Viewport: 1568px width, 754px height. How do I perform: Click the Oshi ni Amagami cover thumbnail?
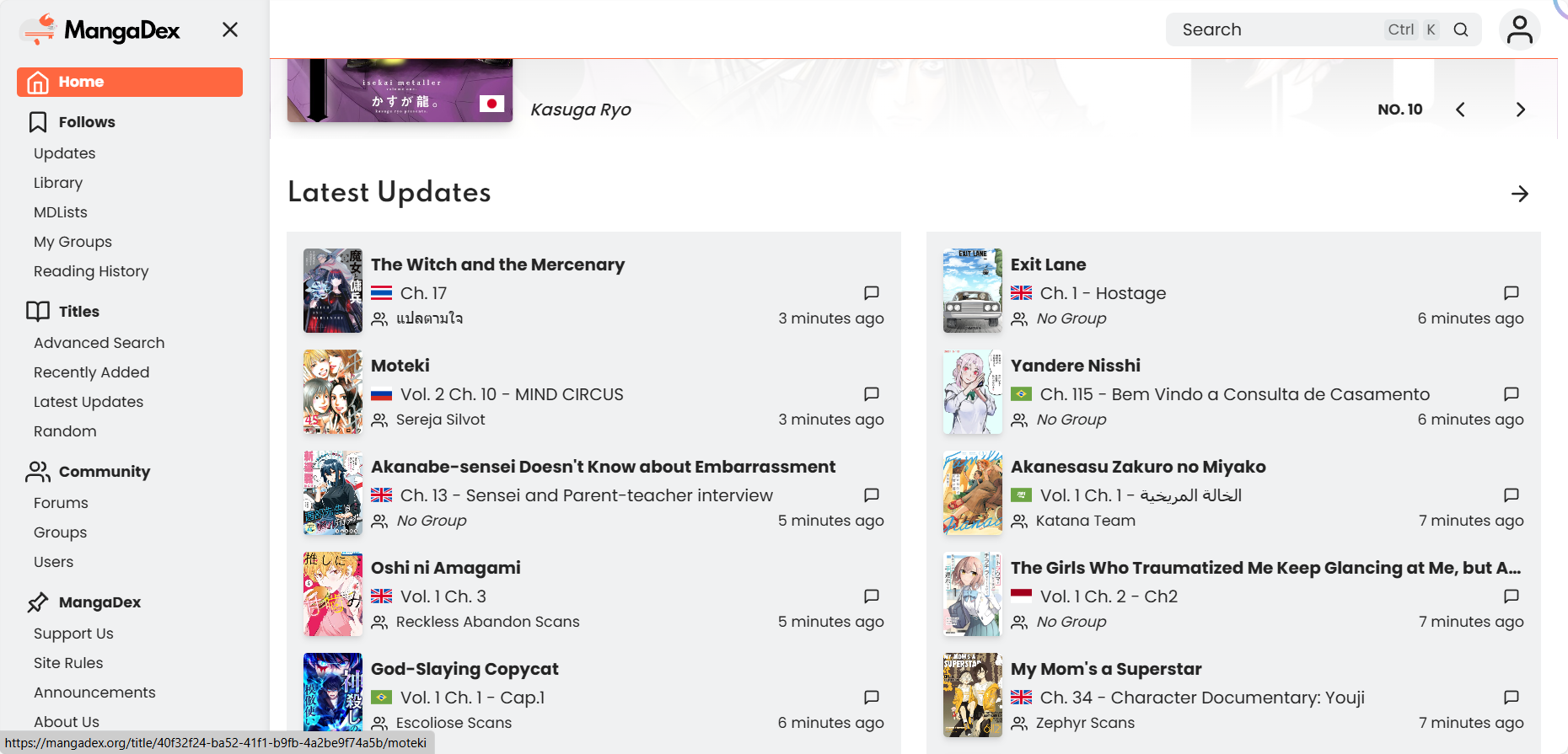point(333,594)
